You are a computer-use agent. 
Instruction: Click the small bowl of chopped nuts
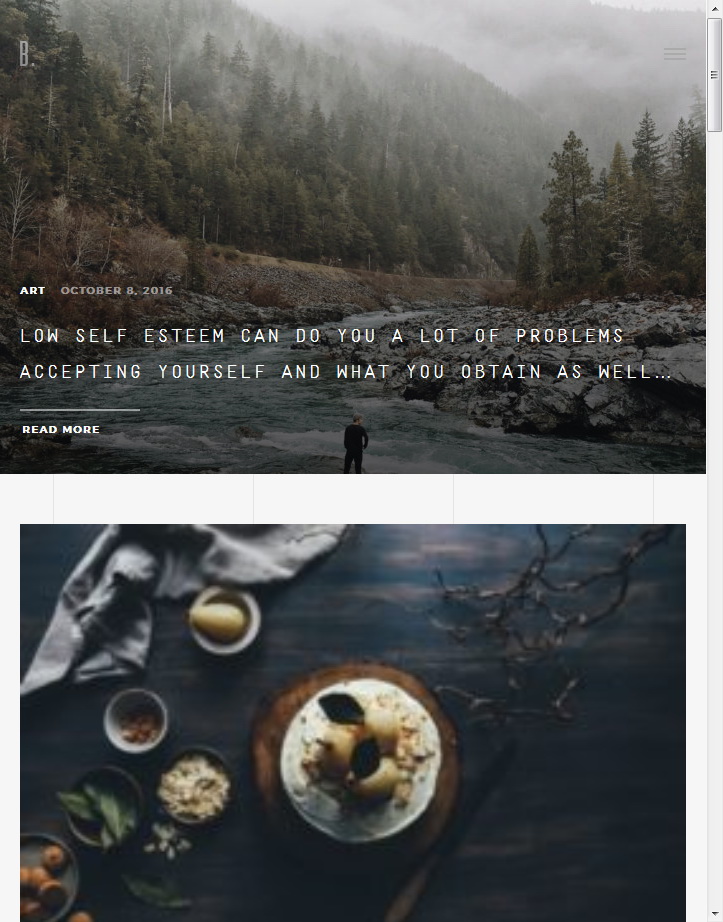[x=136, y=721]
